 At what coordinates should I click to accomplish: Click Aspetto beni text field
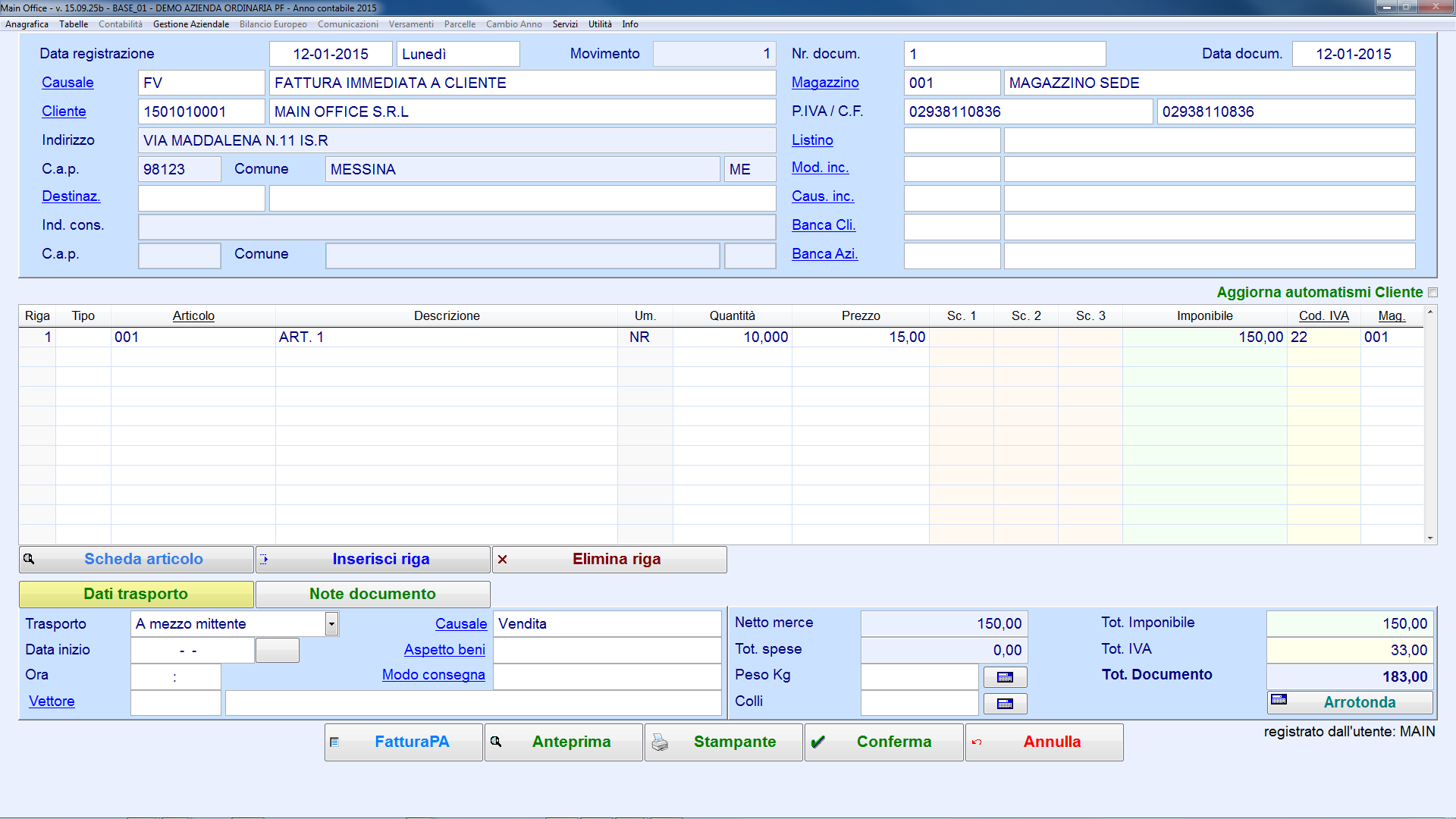(607, 650)
